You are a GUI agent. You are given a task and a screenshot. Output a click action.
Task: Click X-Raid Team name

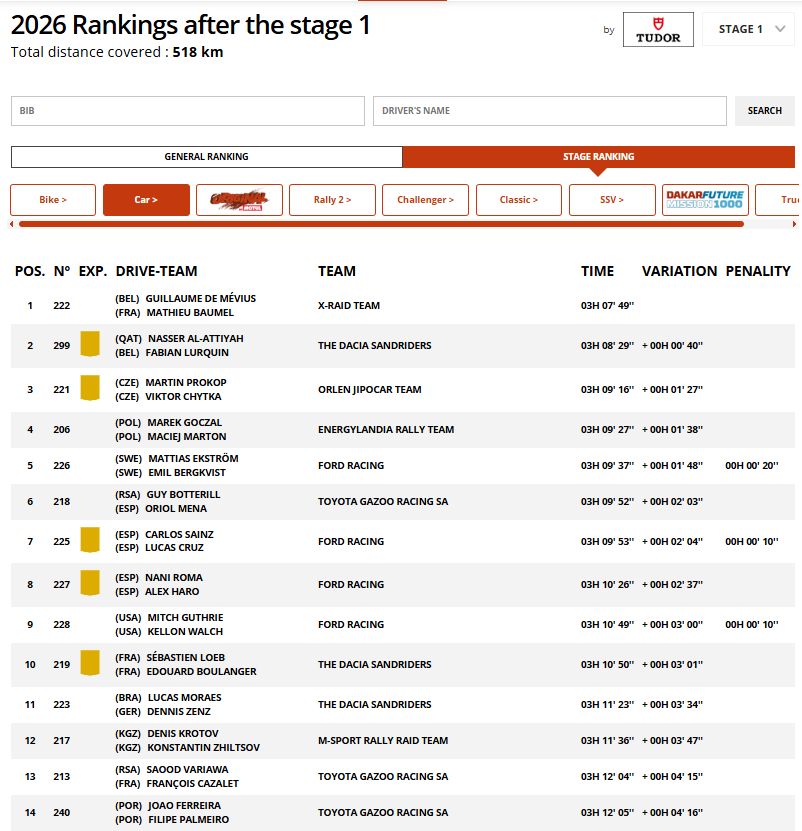(349, 306)
